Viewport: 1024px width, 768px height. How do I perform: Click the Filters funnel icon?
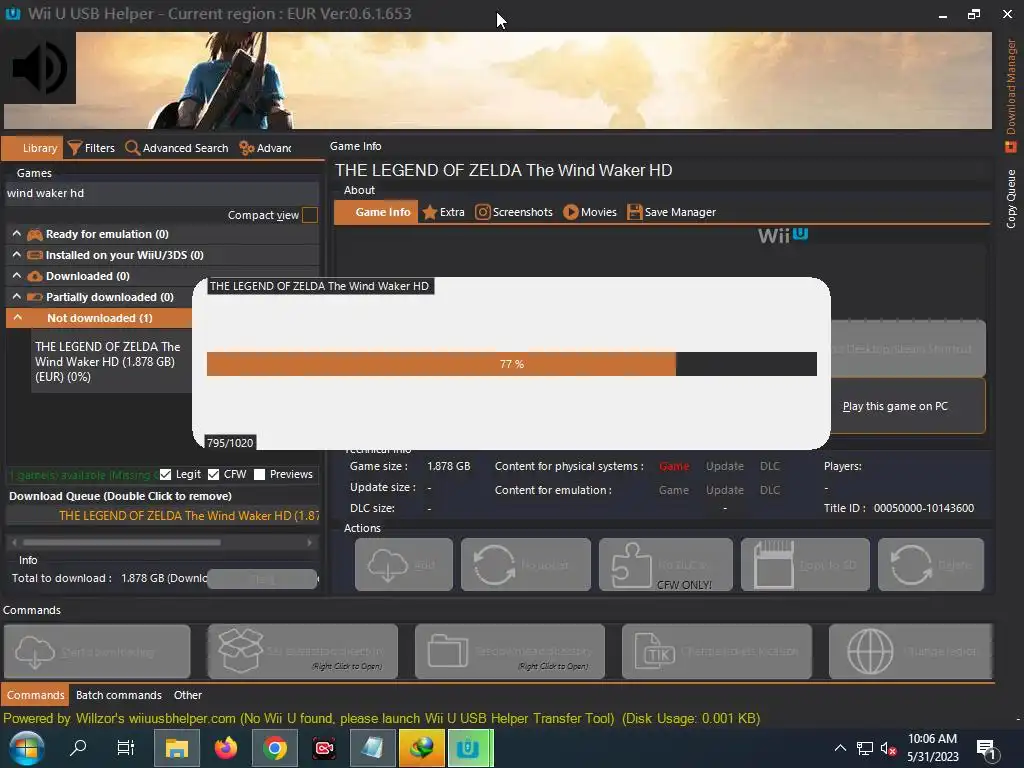(75, 148)
